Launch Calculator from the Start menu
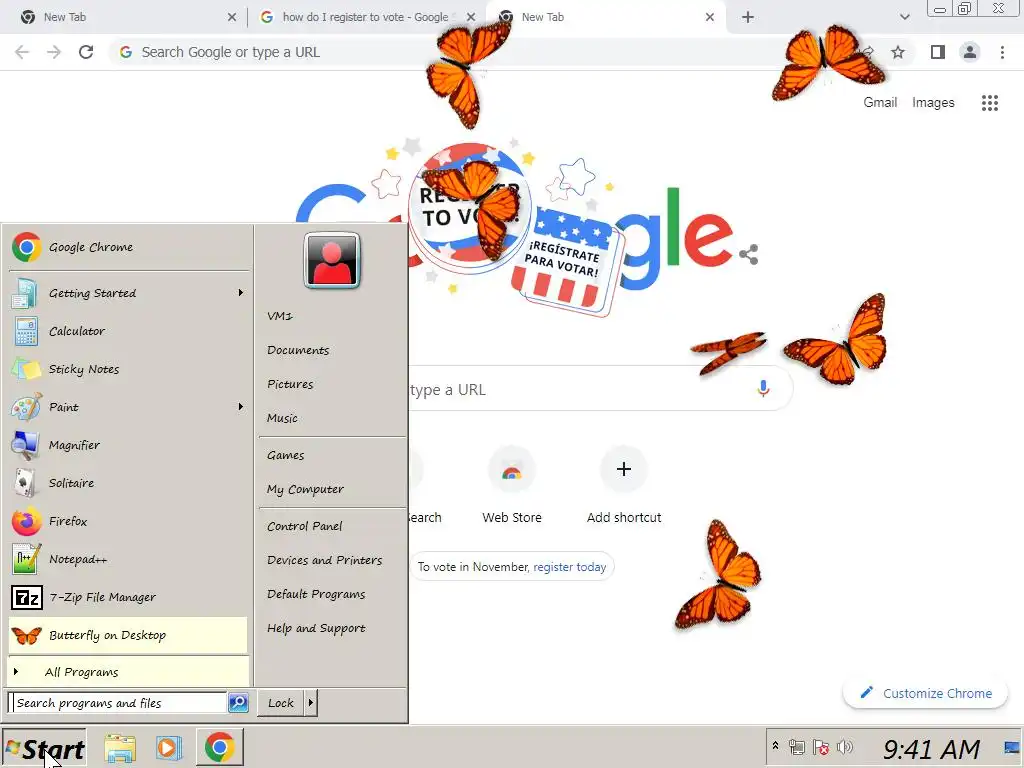Screen dimensions: 1024x768 [129, 331]
